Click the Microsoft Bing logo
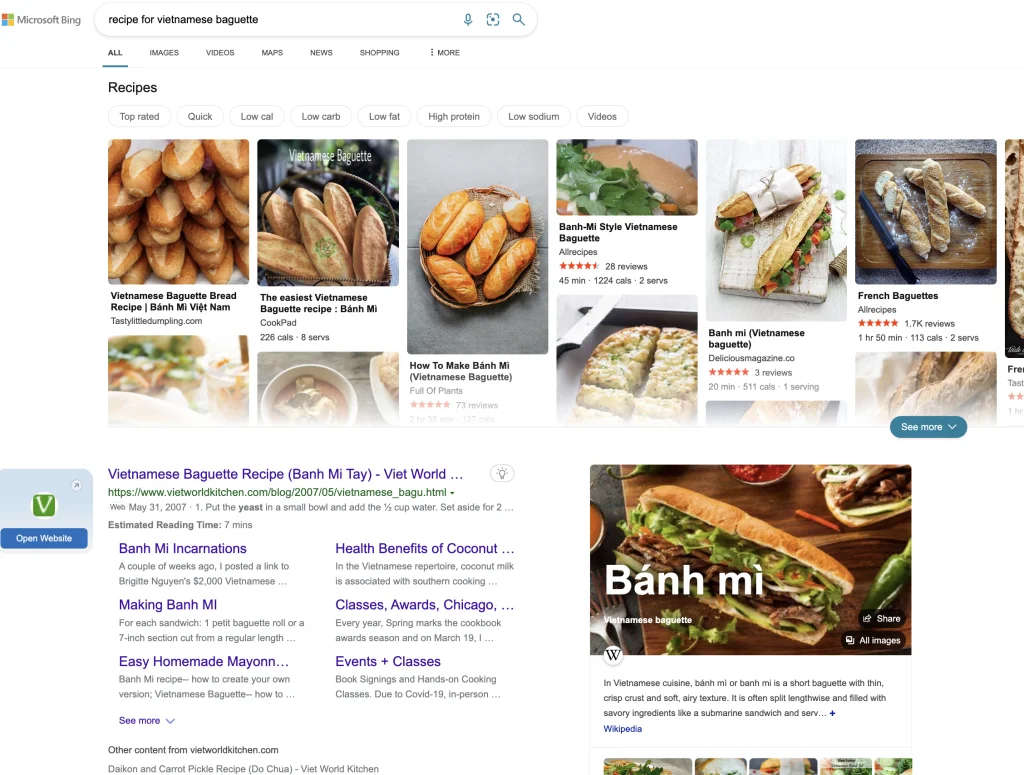The width and height of the screenshot is (1024, 775). [x=41, y=18]
